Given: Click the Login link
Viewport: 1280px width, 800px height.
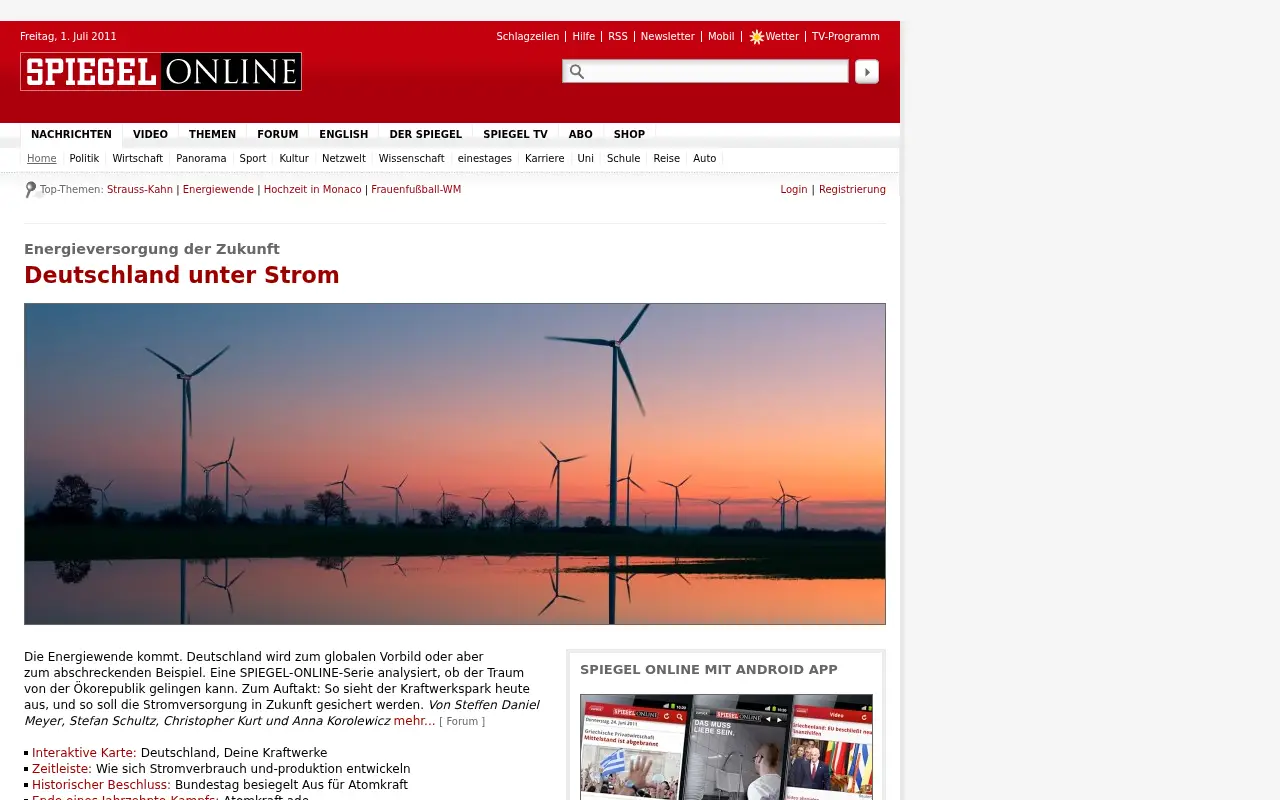Looking at the screenshot, I should coord(794,190).
